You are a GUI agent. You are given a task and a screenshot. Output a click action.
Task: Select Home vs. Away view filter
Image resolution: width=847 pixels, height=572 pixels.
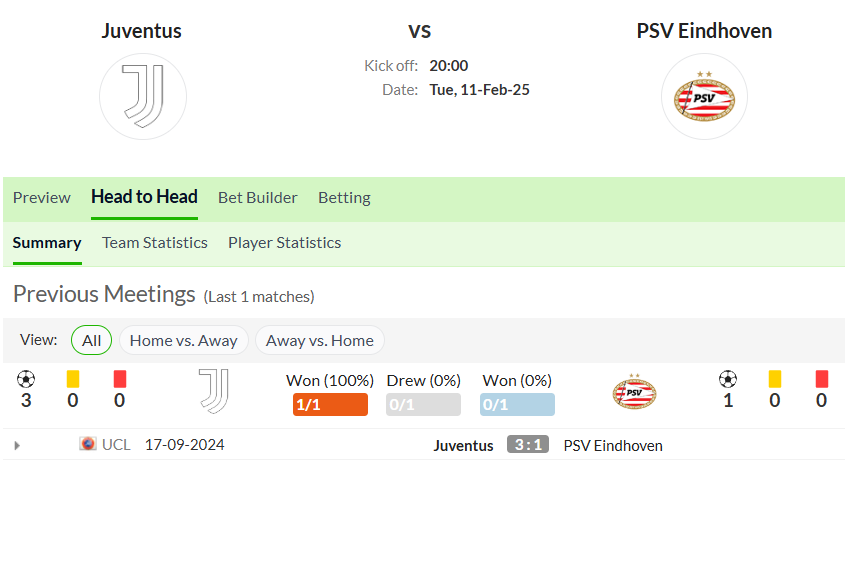[x=184, y=340]
